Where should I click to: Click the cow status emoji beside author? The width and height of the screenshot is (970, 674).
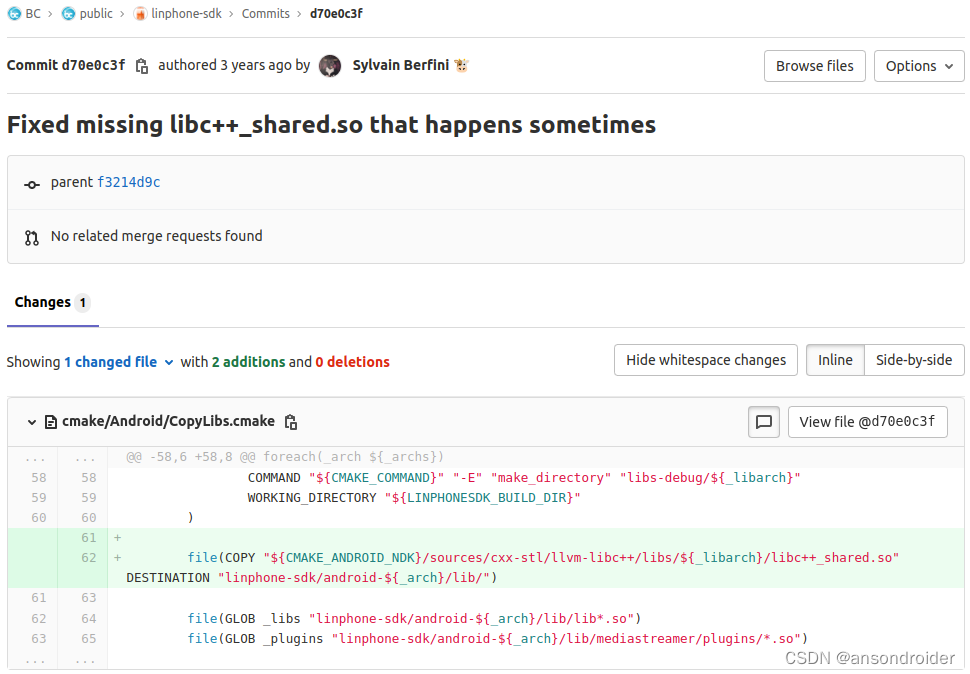pos(461,65)
